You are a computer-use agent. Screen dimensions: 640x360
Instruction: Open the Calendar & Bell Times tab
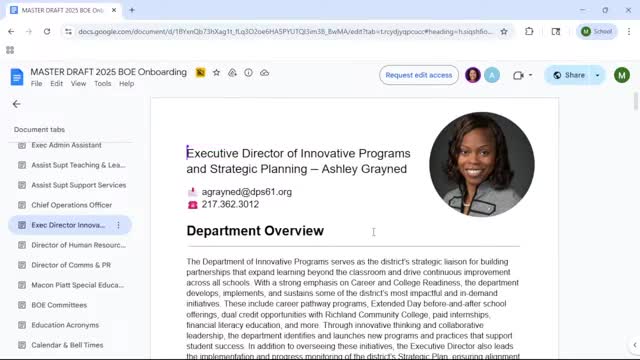point(70,345)
